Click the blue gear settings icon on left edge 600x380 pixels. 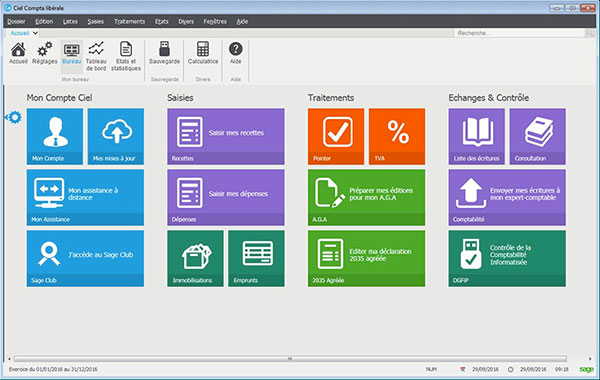coord(14,117)
